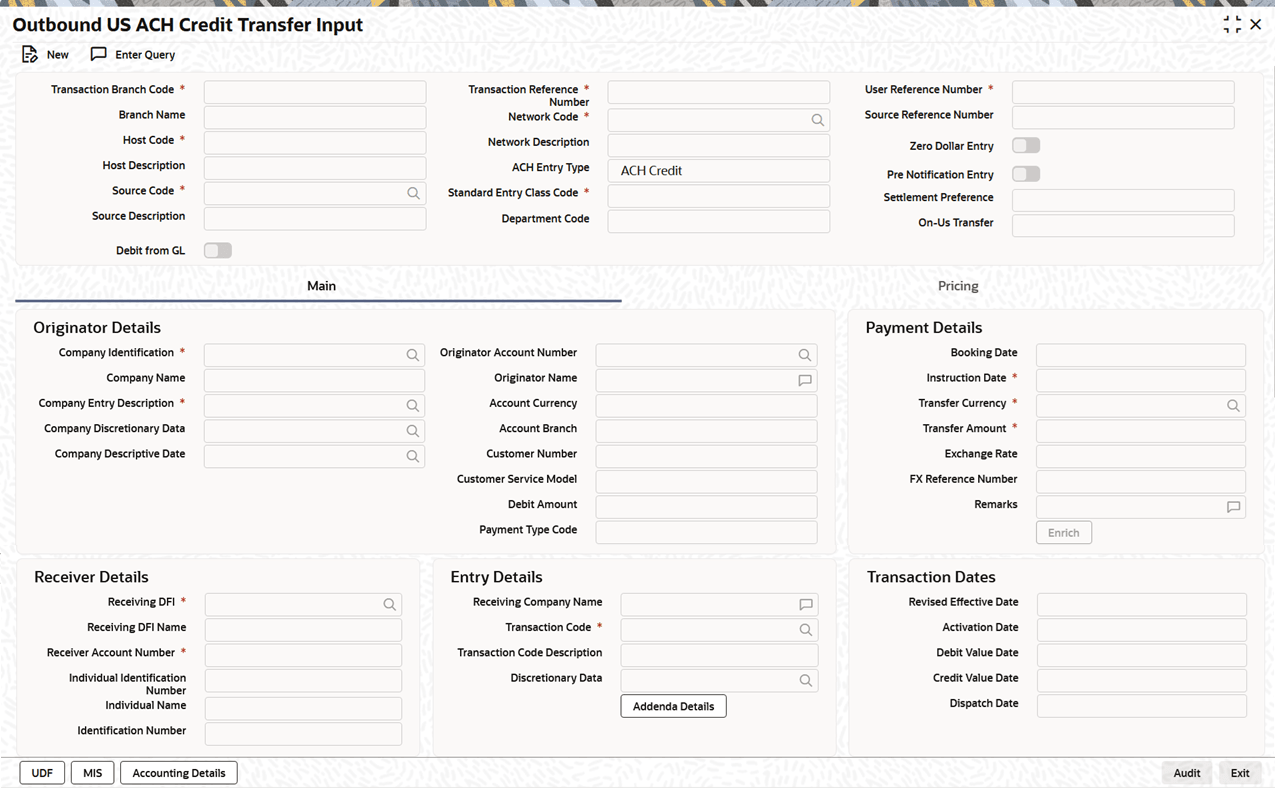Screen dimensions: 1275x788
Task: Click the Transaction Code search icon
Action: pyautogui.click(x=805, y=630)
